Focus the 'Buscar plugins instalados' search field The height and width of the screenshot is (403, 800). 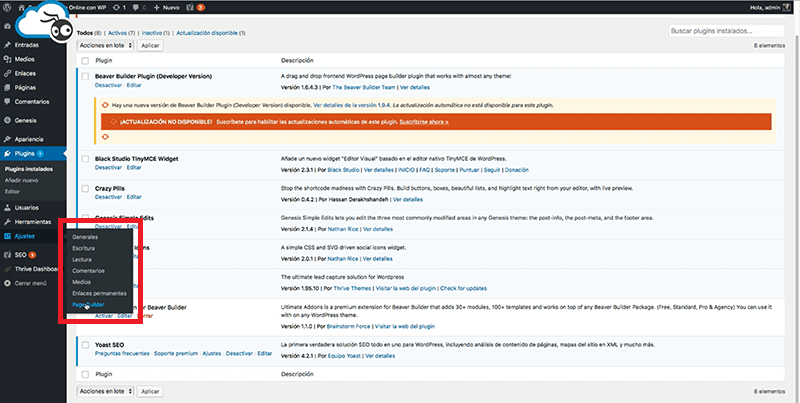[x=727, y=31]
